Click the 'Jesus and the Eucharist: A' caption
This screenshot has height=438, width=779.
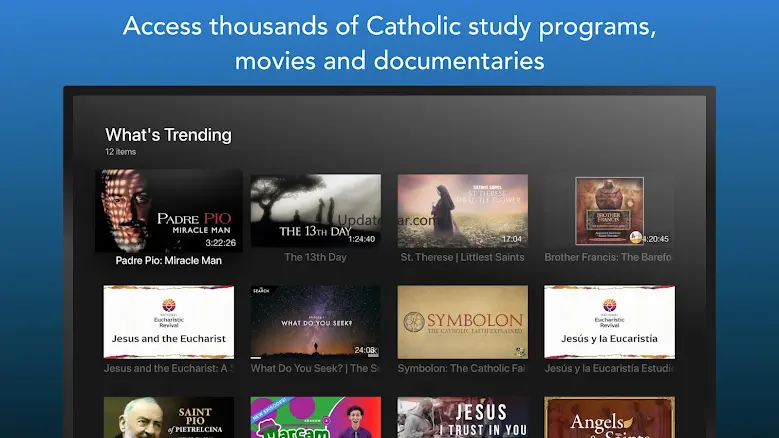(x=168, y=368)
